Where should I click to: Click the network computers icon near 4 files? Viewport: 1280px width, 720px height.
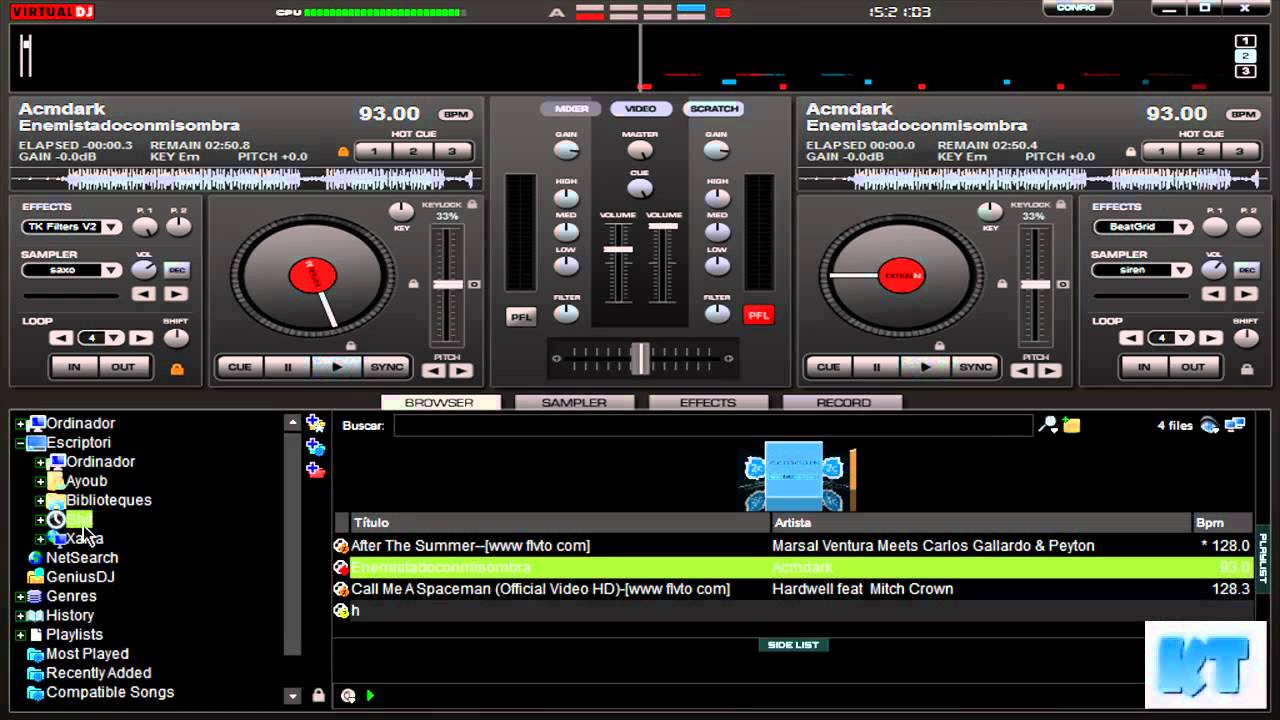pyautogui.click(x=1235, y=425)
